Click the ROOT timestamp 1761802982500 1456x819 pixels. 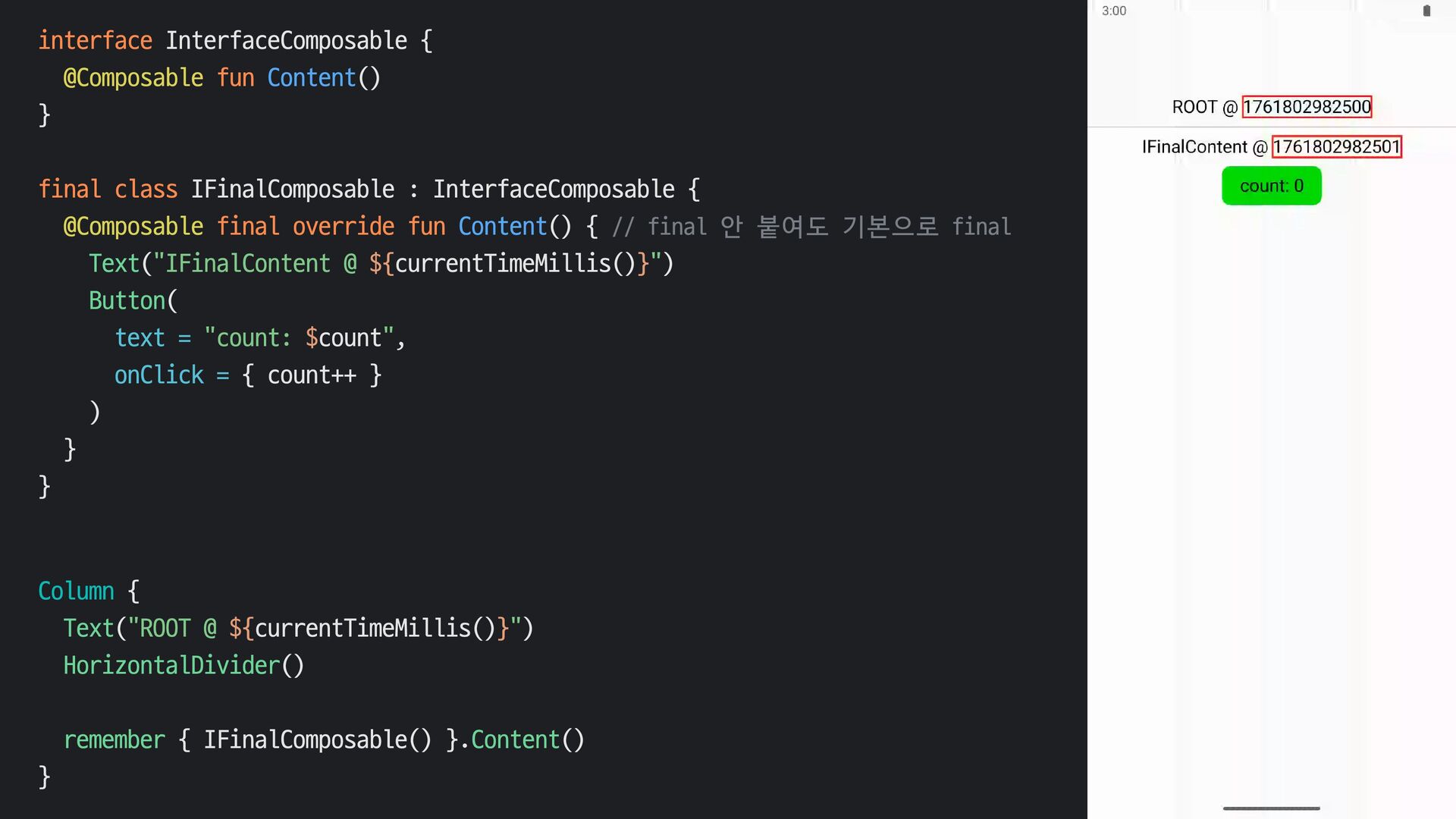[1307, 107]
